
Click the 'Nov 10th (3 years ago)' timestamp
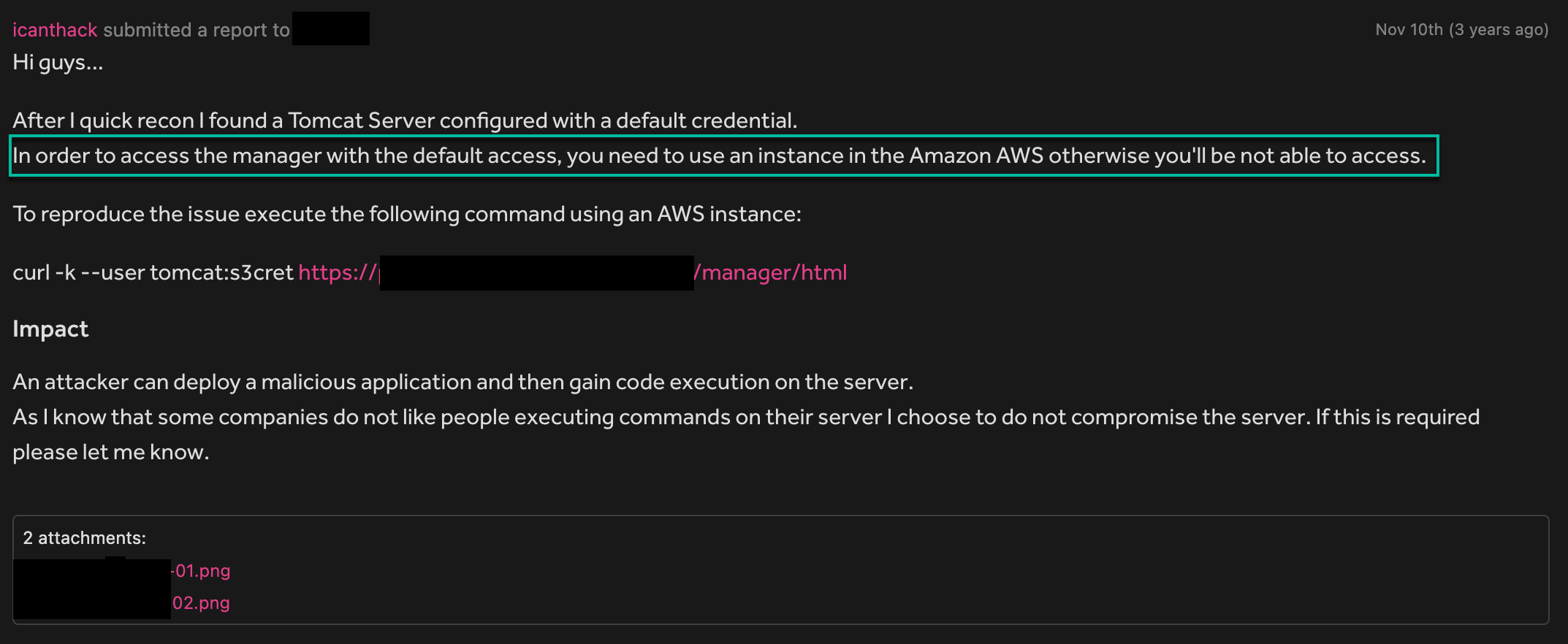coord(1462,30)
